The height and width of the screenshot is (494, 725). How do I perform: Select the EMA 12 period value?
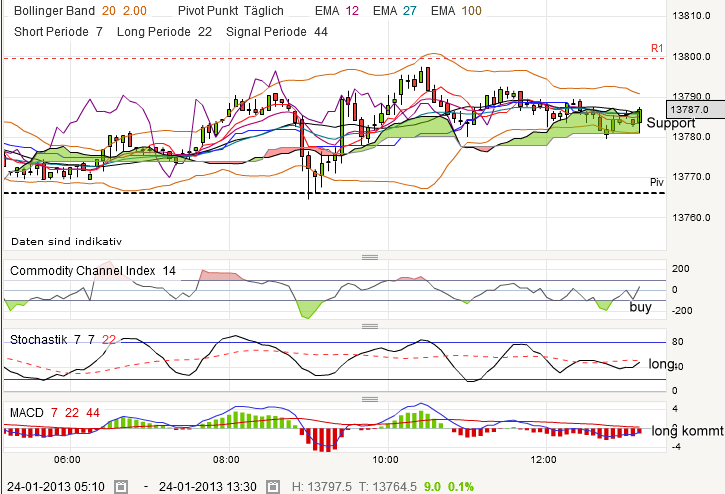[352, 11]
